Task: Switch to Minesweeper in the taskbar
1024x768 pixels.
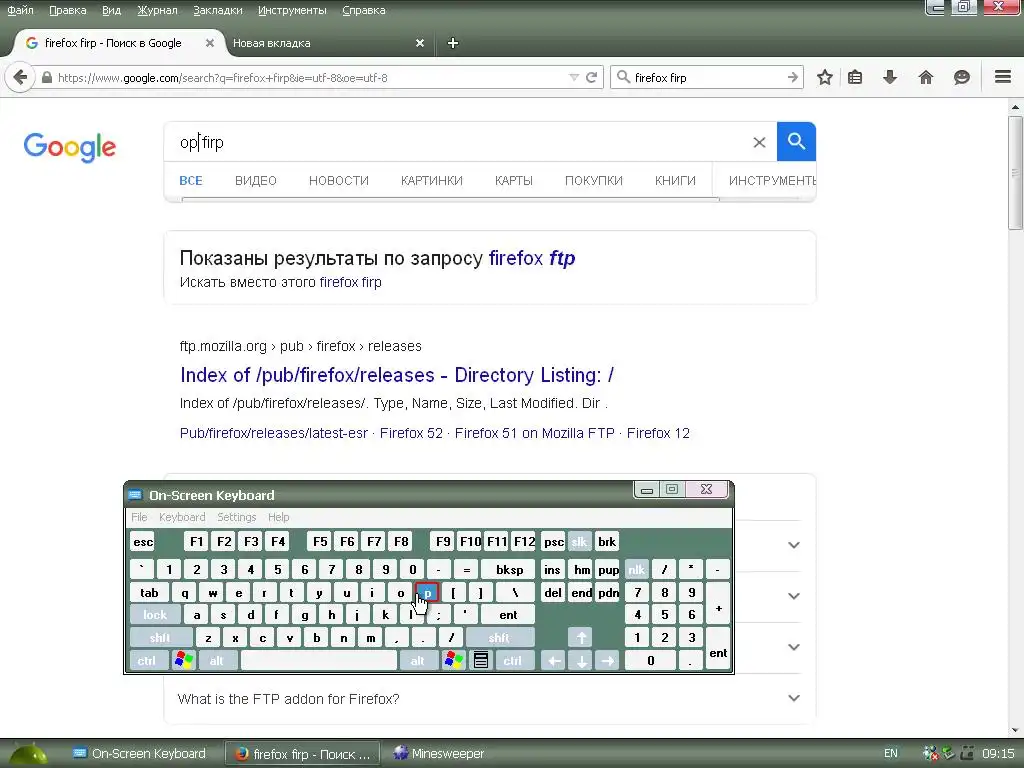Action: coord(439,754)
